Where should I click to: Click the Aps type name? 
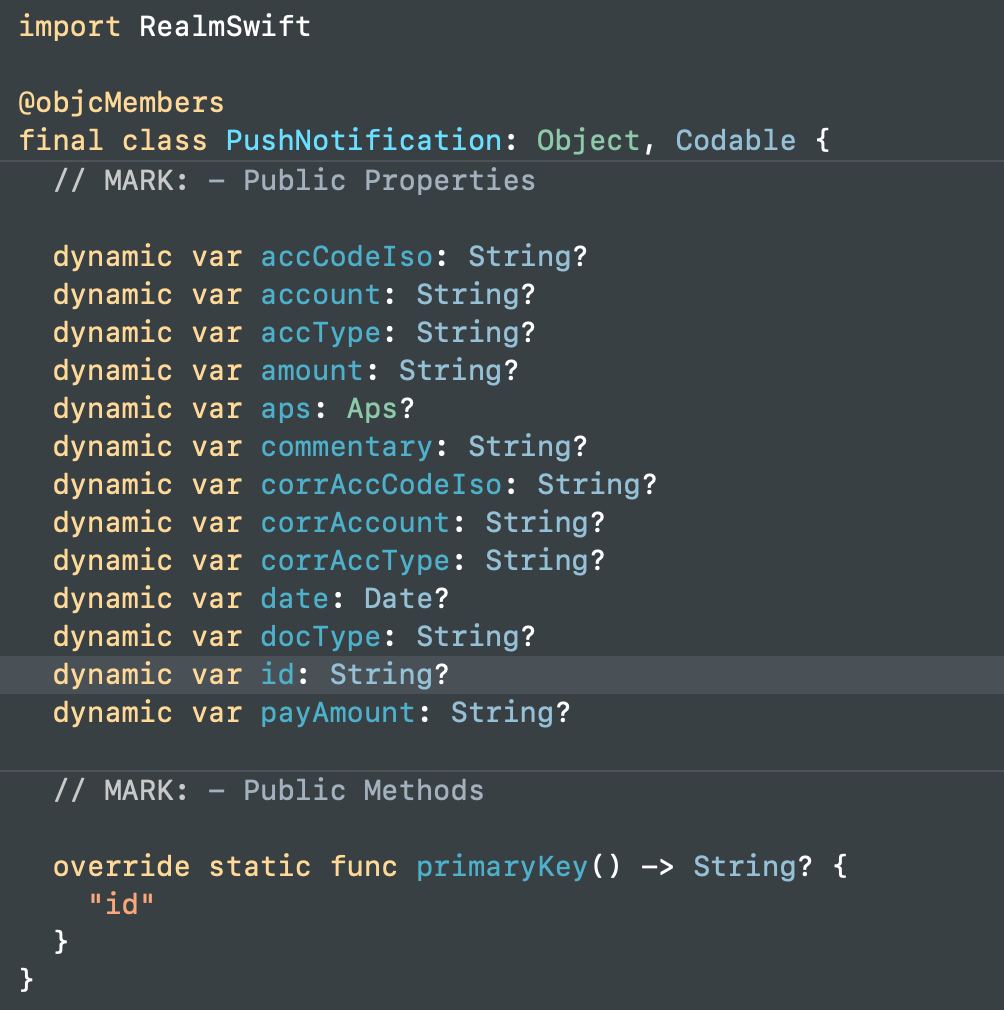click(x=372, y=410)
